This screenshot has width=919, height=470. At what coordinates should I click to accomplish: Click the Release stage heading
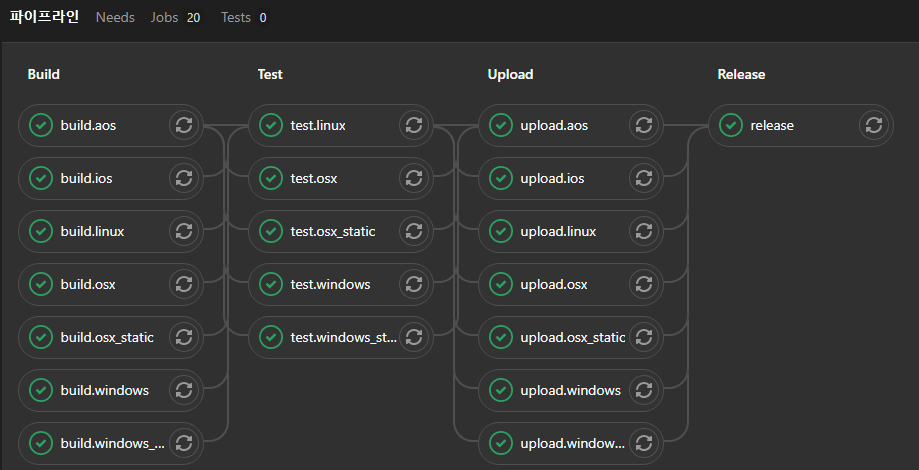point(741,74)
